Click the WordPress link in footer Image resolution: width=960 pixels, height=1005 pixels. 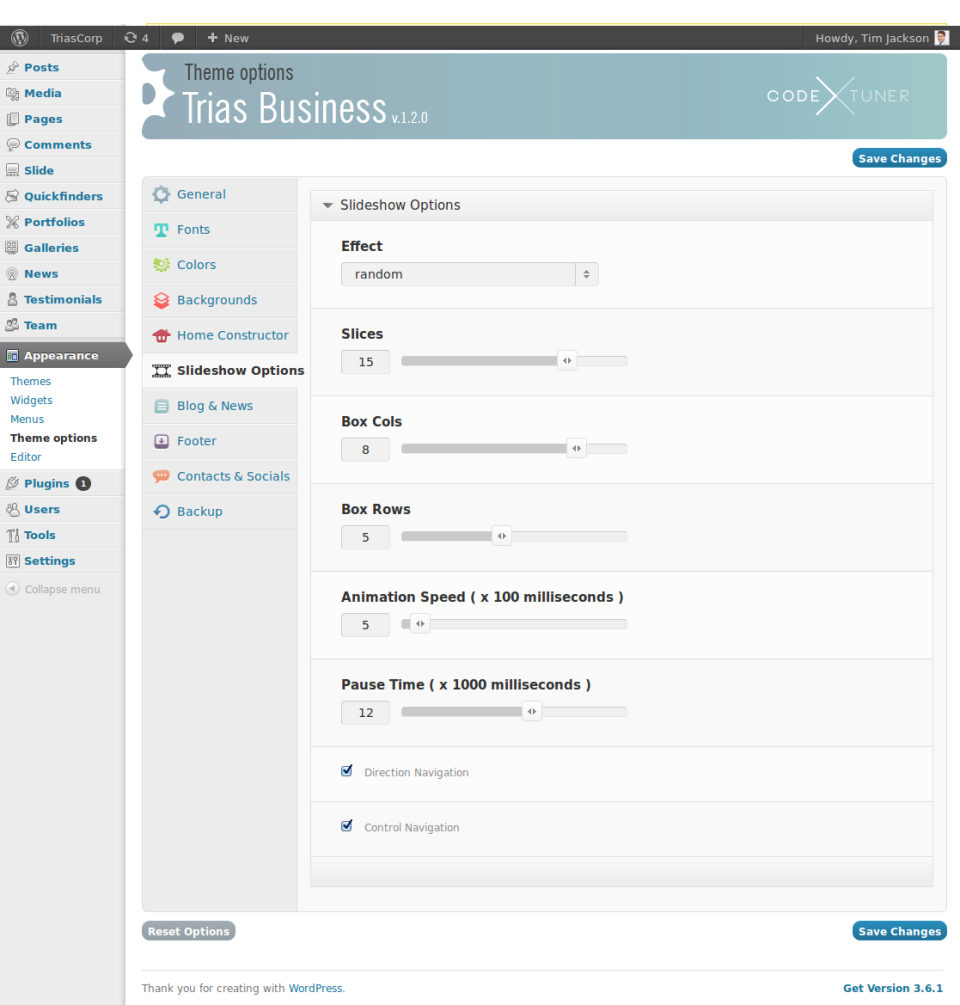(x=315, y=988)
